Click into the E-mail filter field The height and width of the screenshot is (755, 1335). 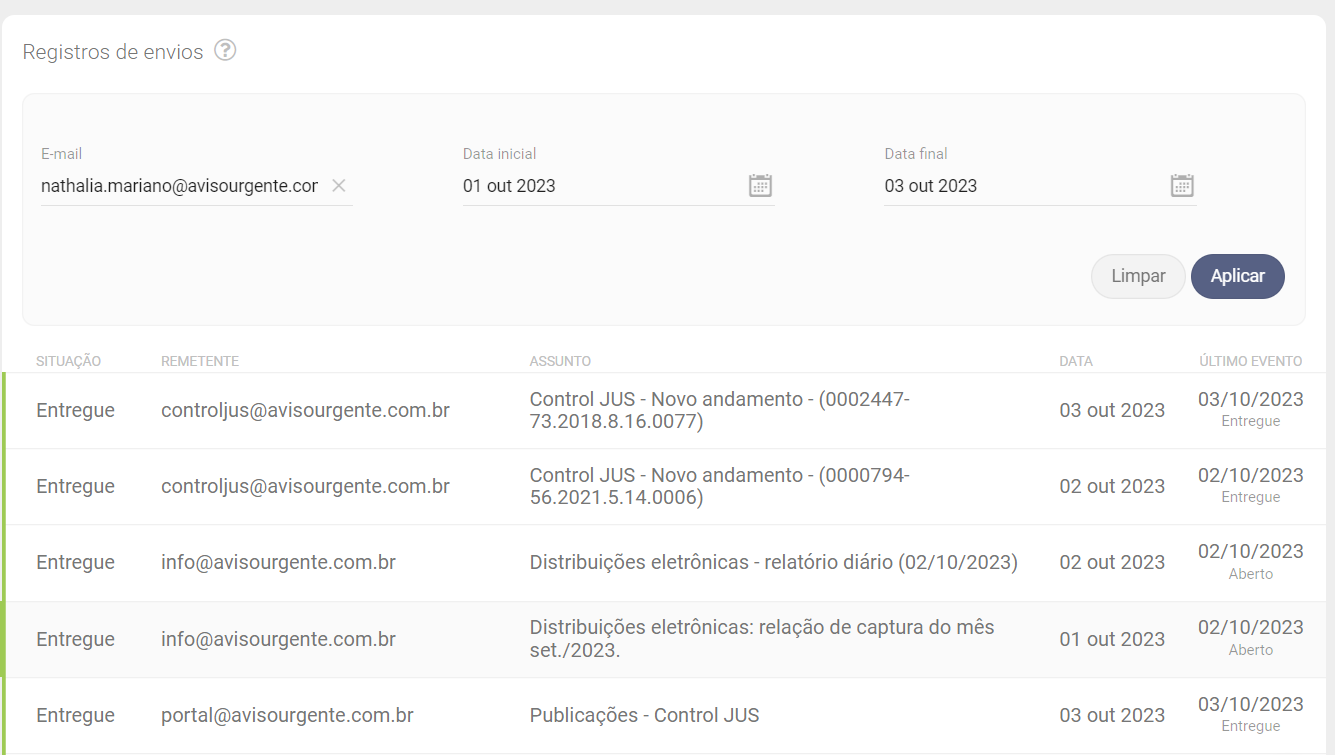click(180, 186)
